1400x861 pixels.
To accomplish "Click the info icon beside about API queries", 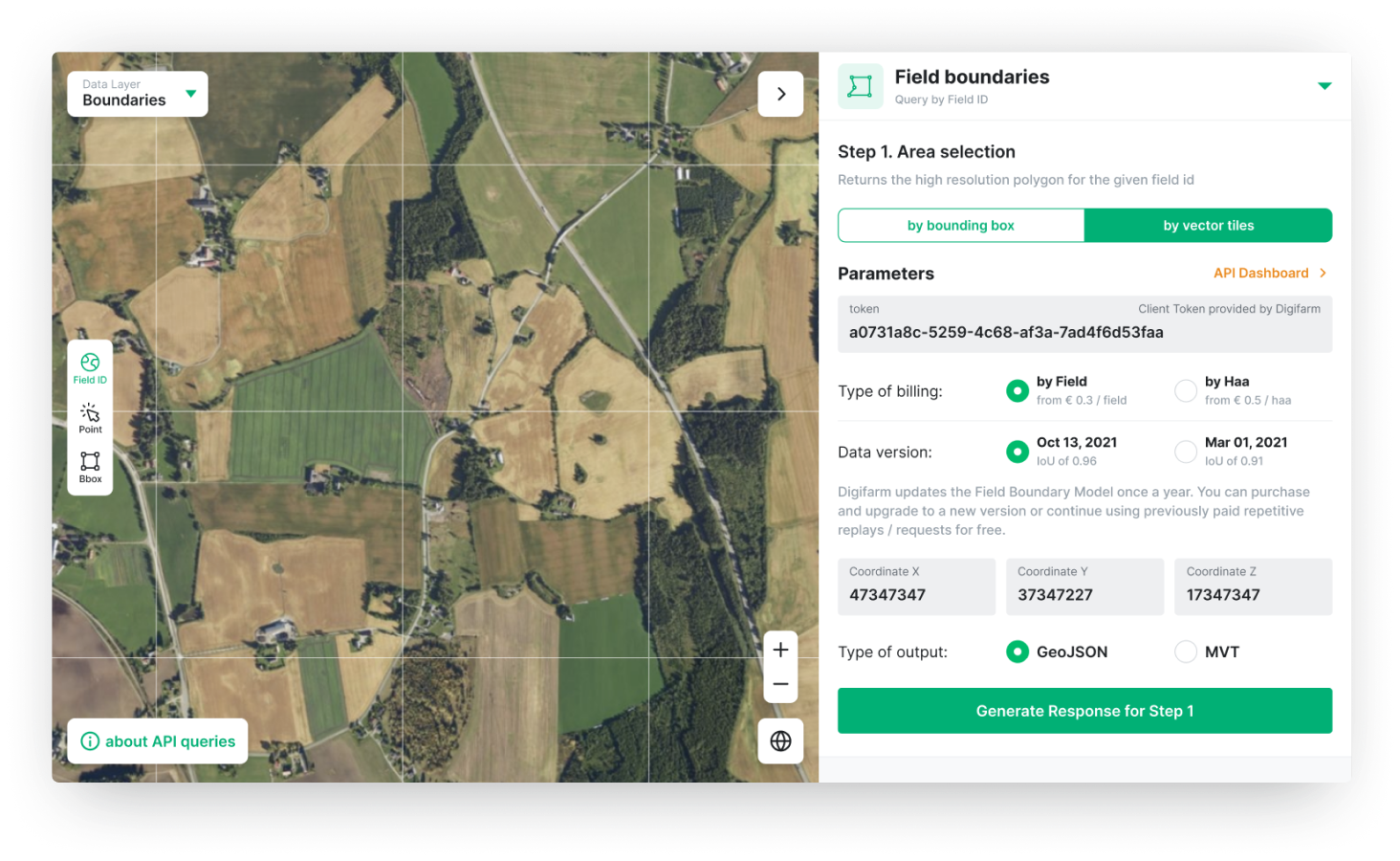I will point(90,740).
